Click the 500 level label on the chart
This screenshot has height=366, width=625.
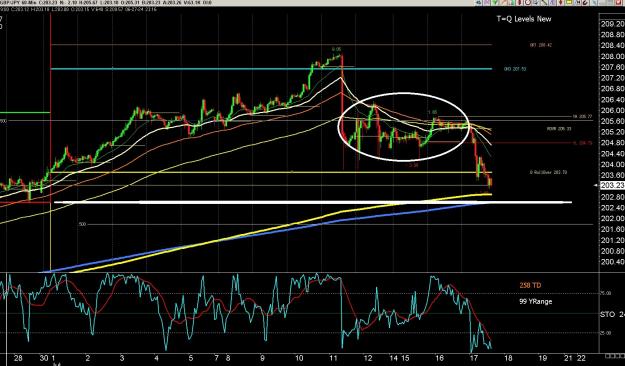(x=82, y=224)
